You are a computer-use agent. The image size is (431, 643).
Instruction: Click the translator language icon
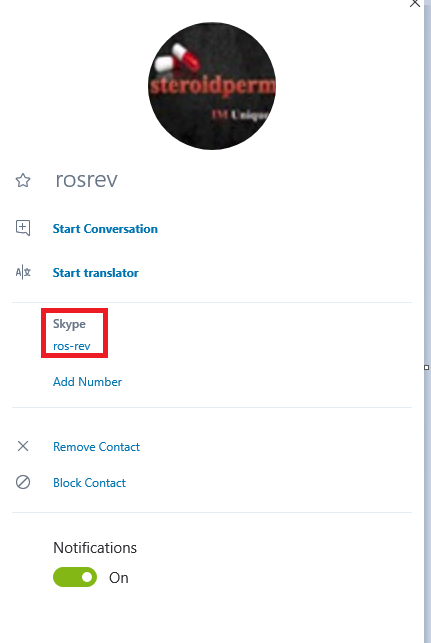(23, 272)
